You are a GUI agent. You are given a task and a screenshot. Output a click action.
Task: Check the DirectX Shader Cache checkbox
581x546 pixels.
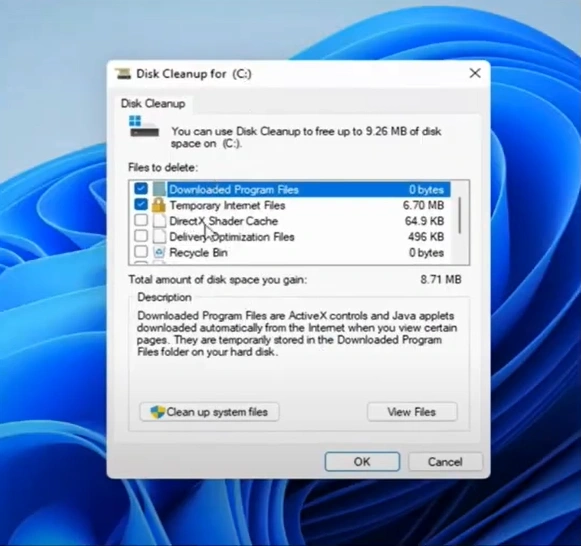pyautogui.click(x=141, y=220)
